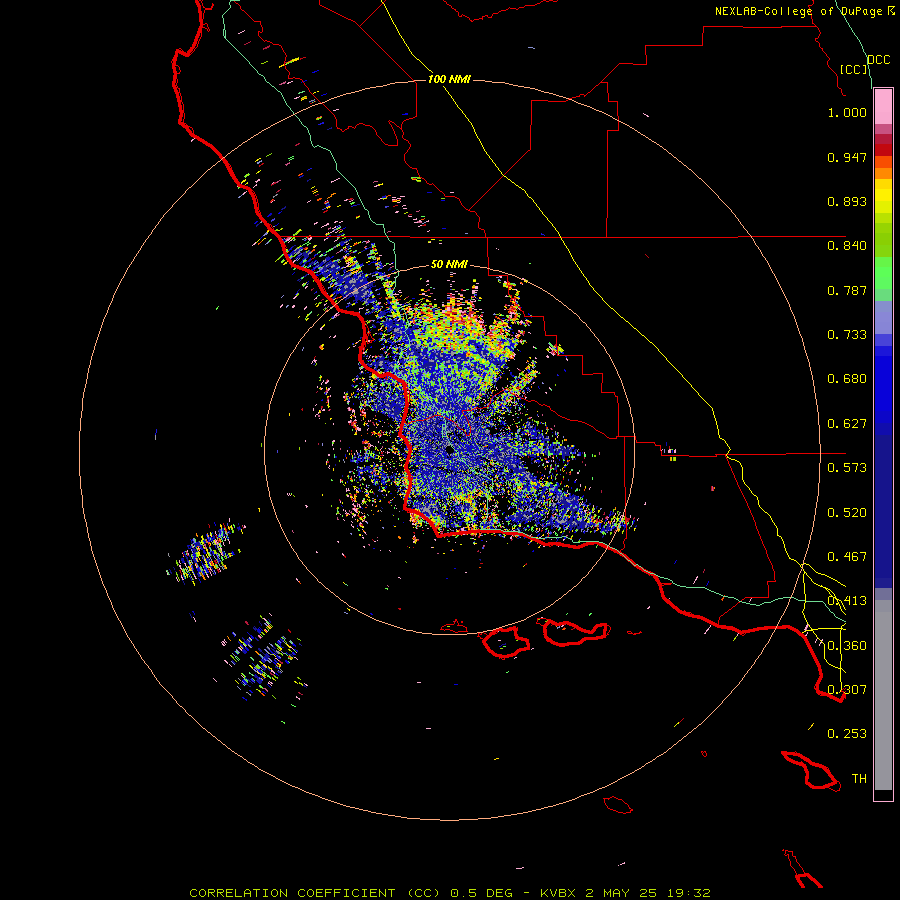900x900 pixels.
Task: Click the 0.733 legend value
Action: point(847,335)
